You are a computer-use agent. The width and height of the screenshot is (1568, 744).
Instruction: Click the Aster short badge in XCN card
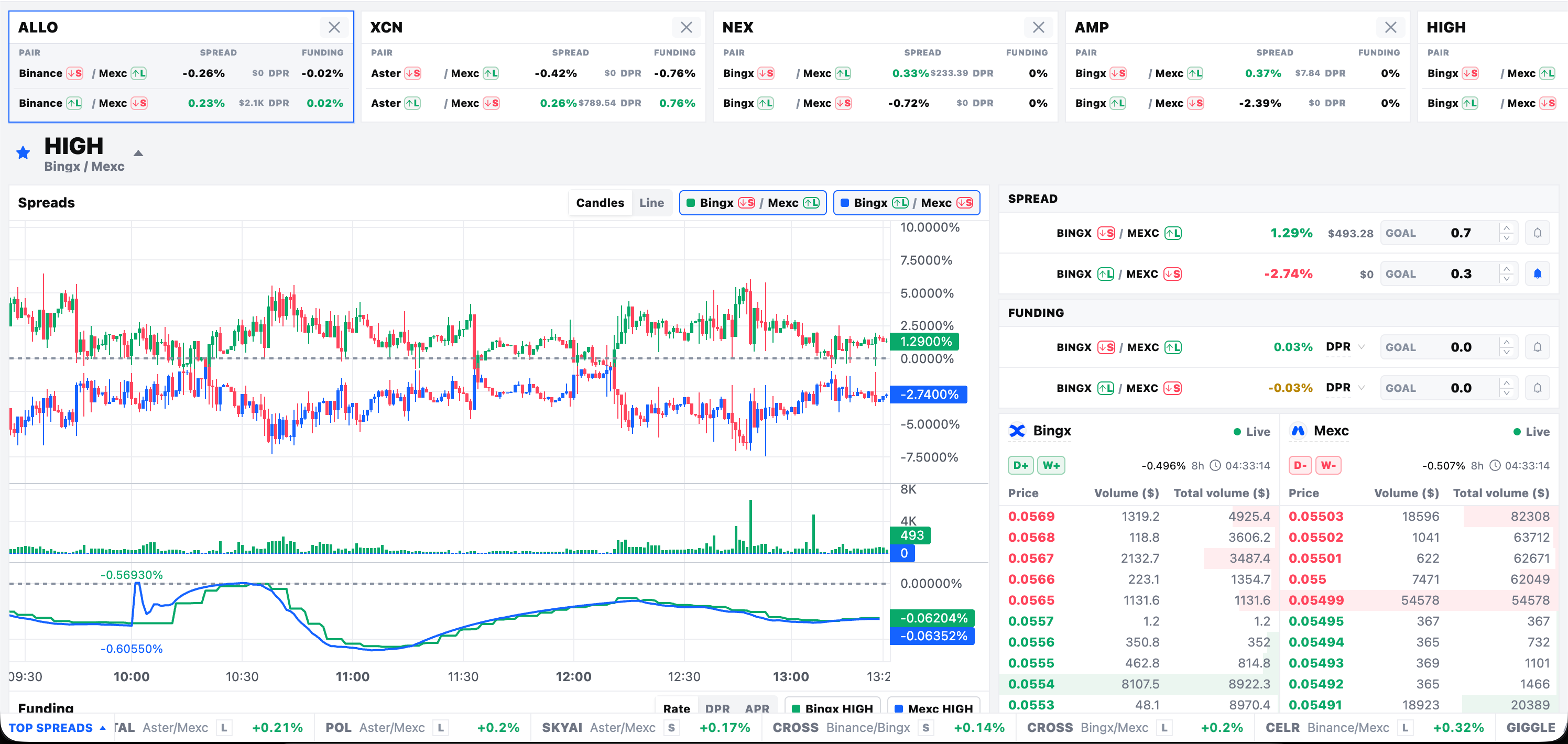[412, 73]
